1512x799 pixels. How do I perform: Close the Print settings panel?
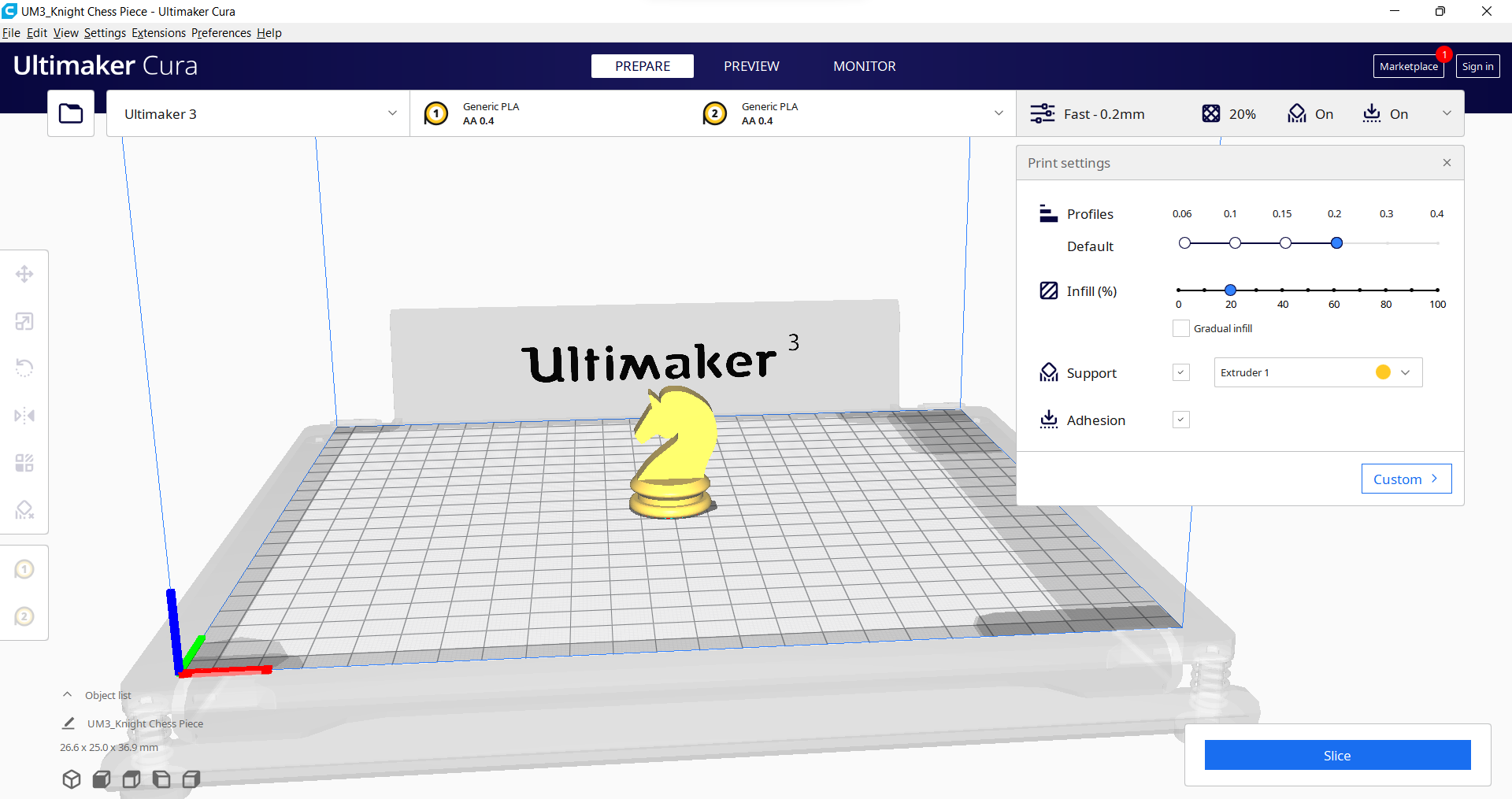[1447, 162]
